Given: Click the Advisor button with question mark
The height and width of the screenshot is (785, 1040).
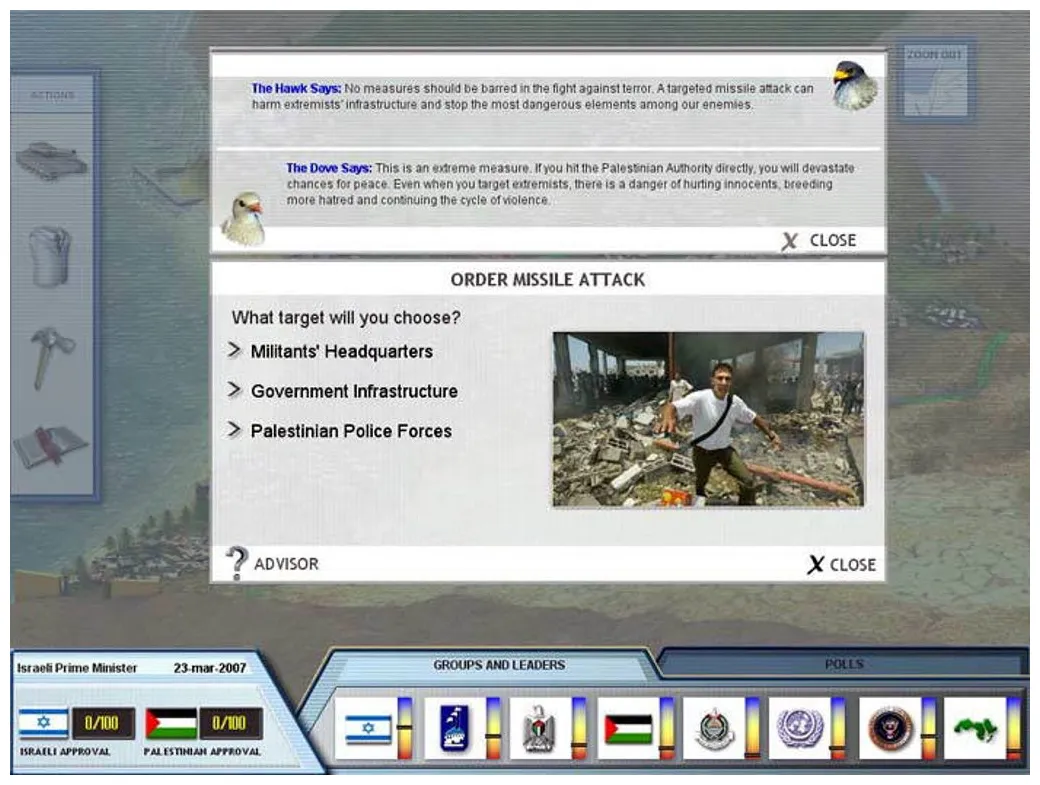Looking at the screenshot, I should pos(273,564).
